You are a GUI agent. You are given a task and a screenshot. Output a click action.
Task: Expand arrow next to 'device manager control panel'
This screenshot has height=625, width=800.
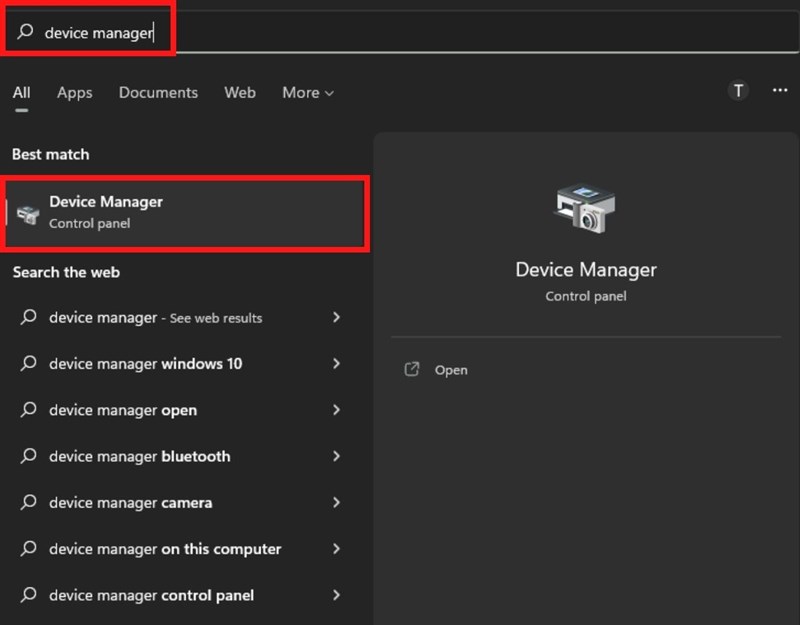(336, 595)
